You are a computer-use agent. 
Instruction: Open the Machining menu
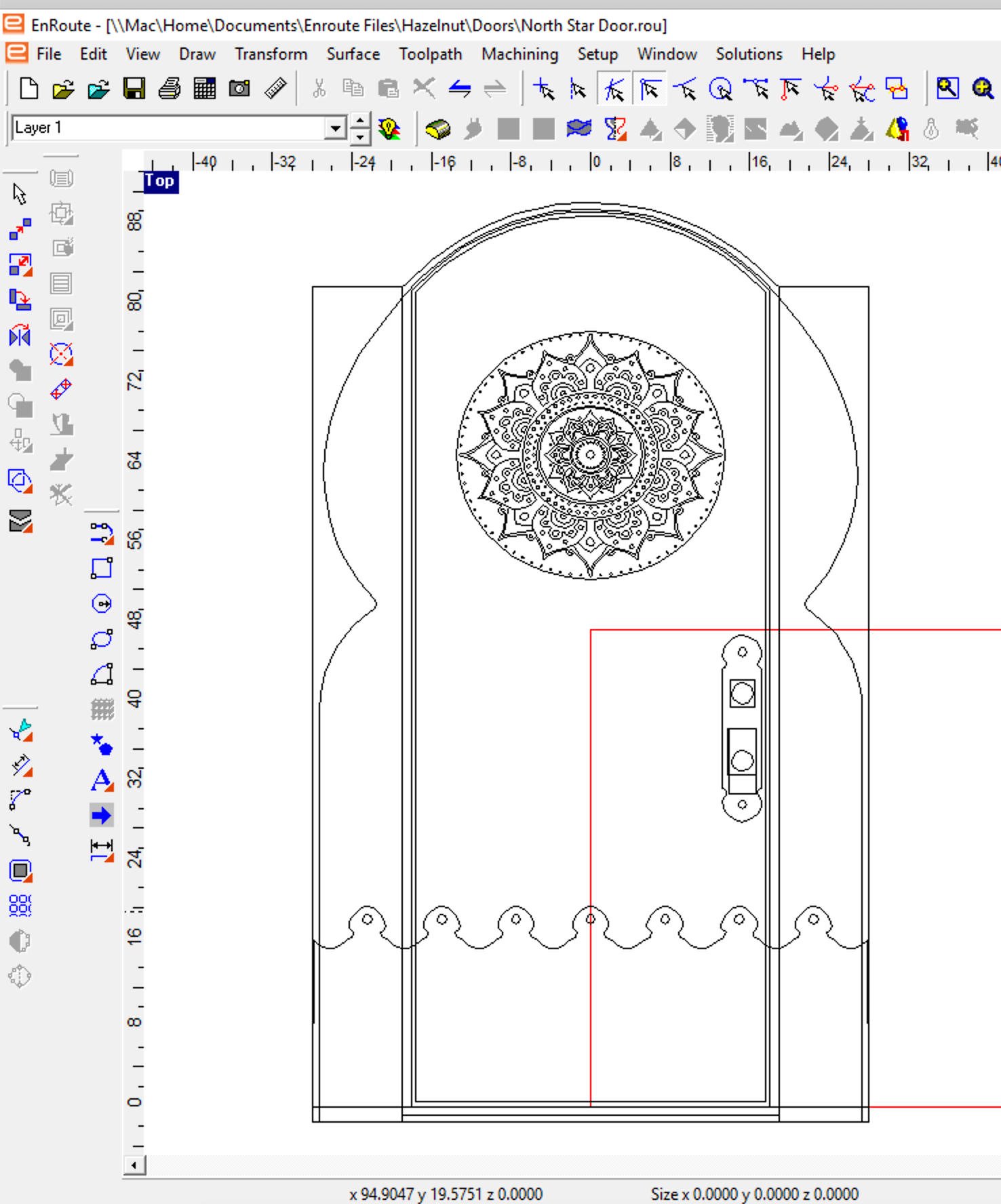coord(520,54)
